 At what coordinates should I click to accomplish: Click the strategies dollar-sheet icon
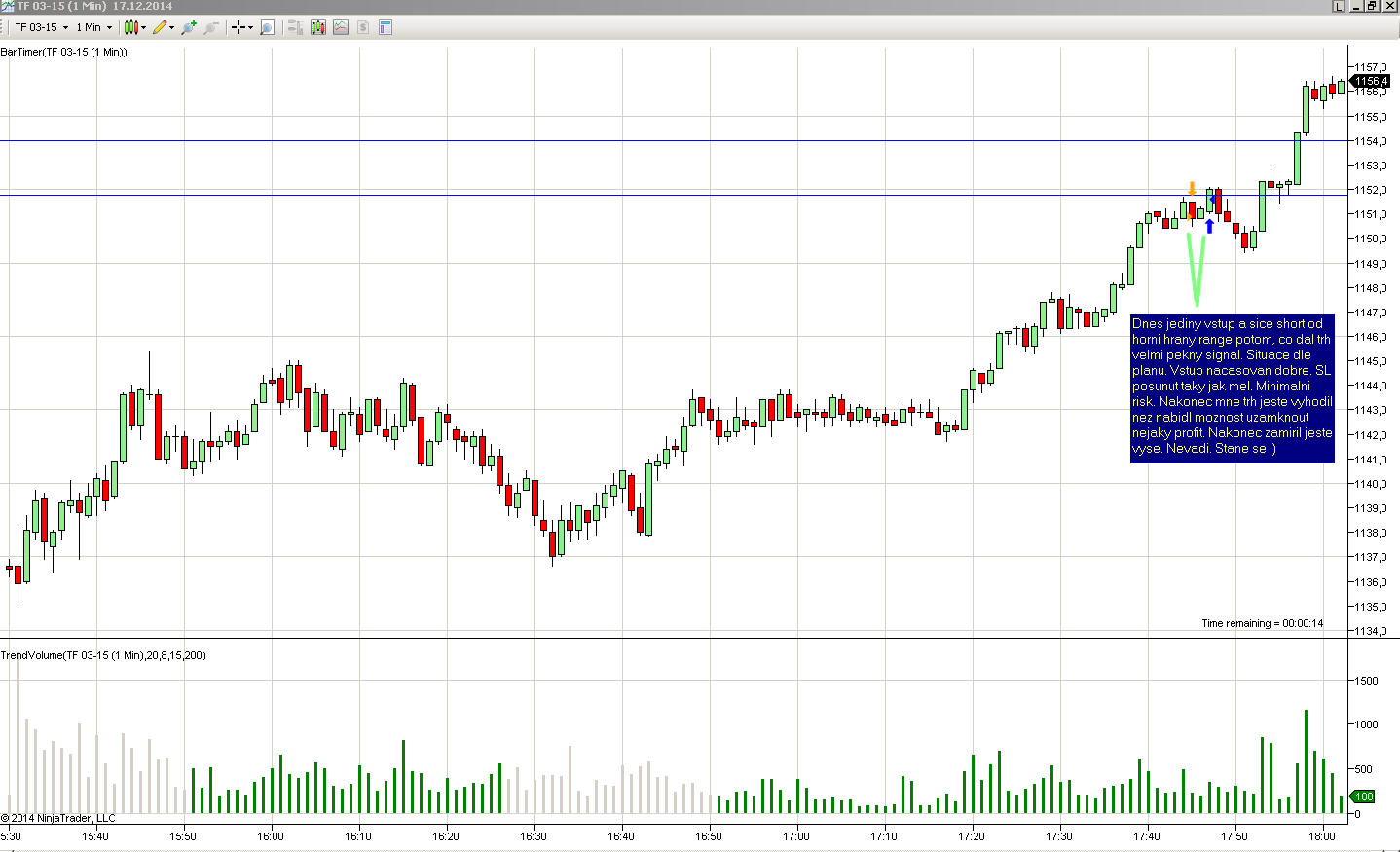tap(362, 27)
